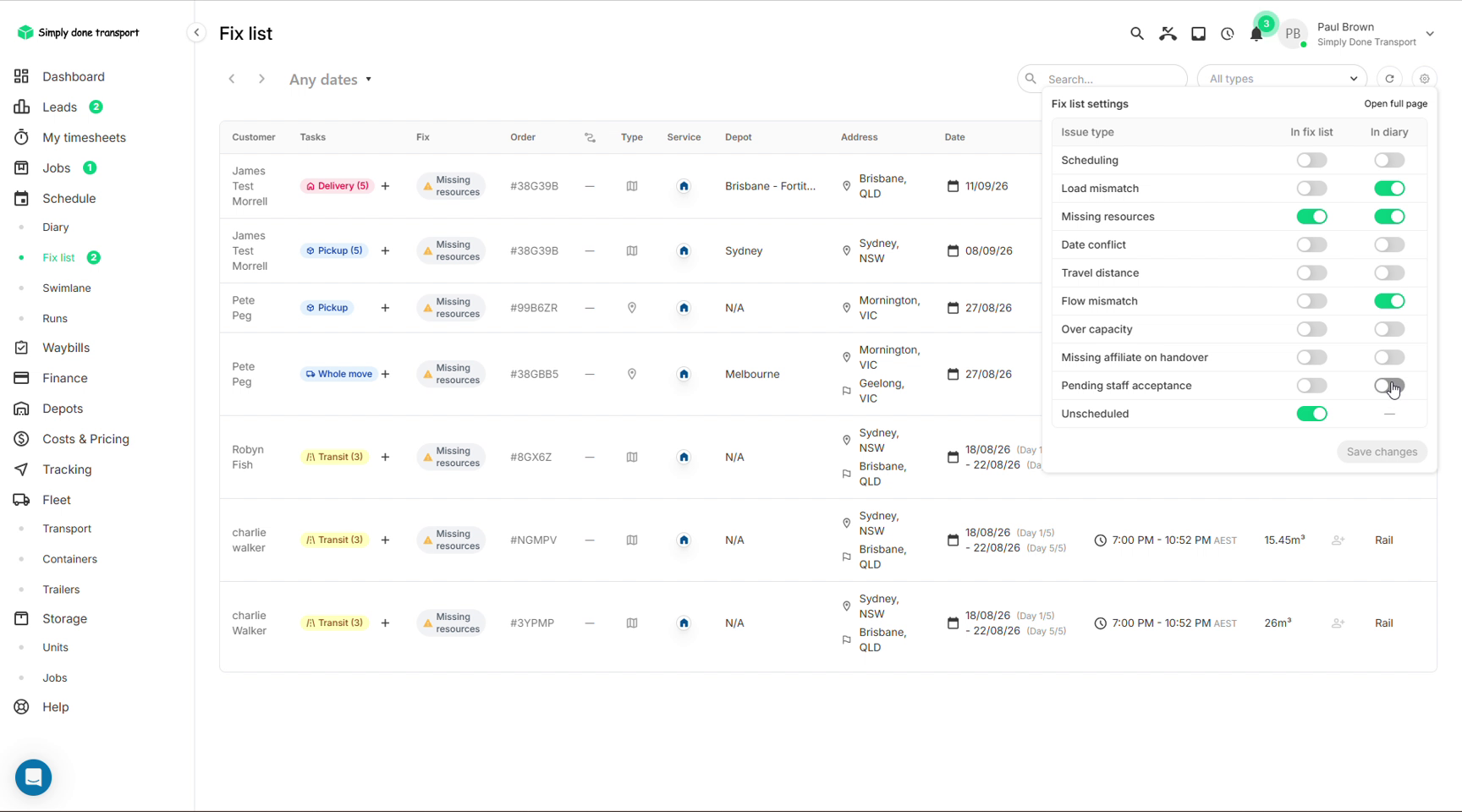This screenshot has height=812, width=1462.
Task: Refresh the fix list
Action: click(x=1389, y=79)
